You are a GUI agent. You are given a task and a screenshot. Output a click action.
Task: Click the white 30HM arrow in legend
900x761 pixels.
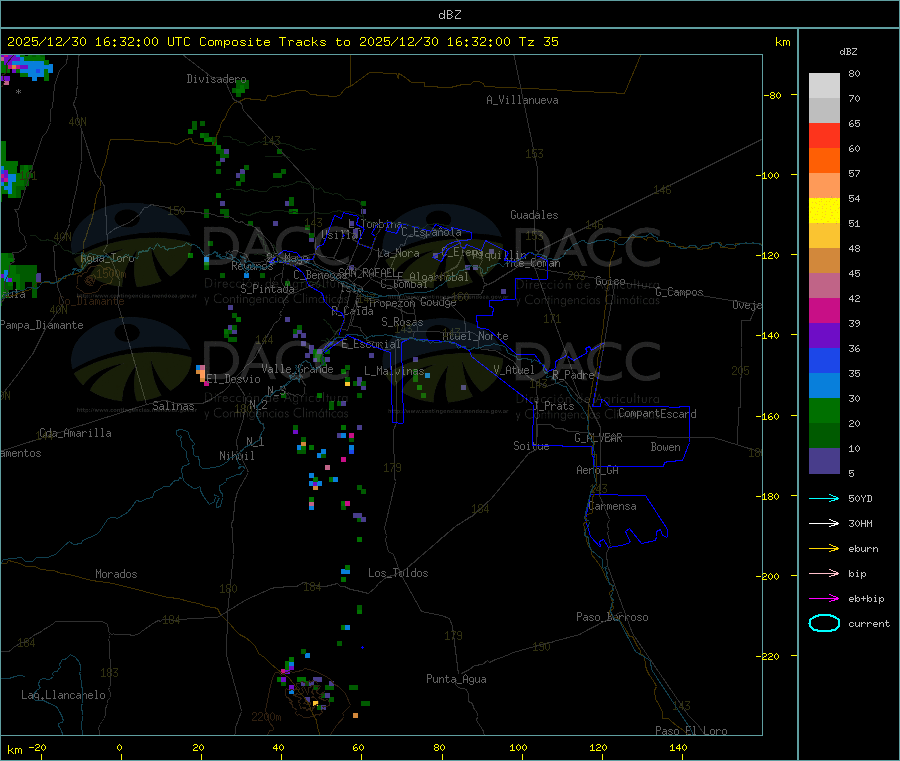(x=823, y=523)
